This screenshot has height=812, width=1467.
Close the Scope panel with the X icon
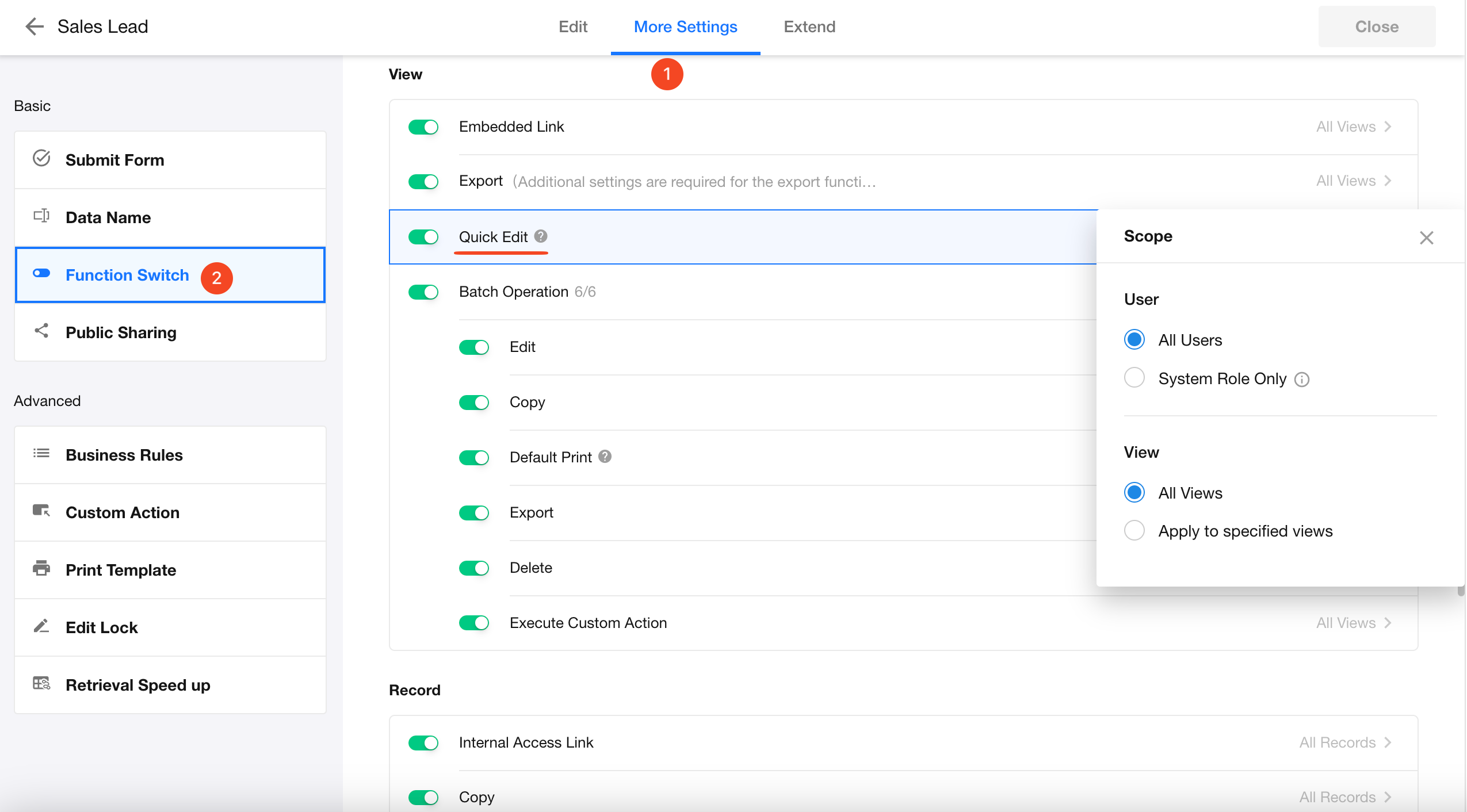[1426, 238]
